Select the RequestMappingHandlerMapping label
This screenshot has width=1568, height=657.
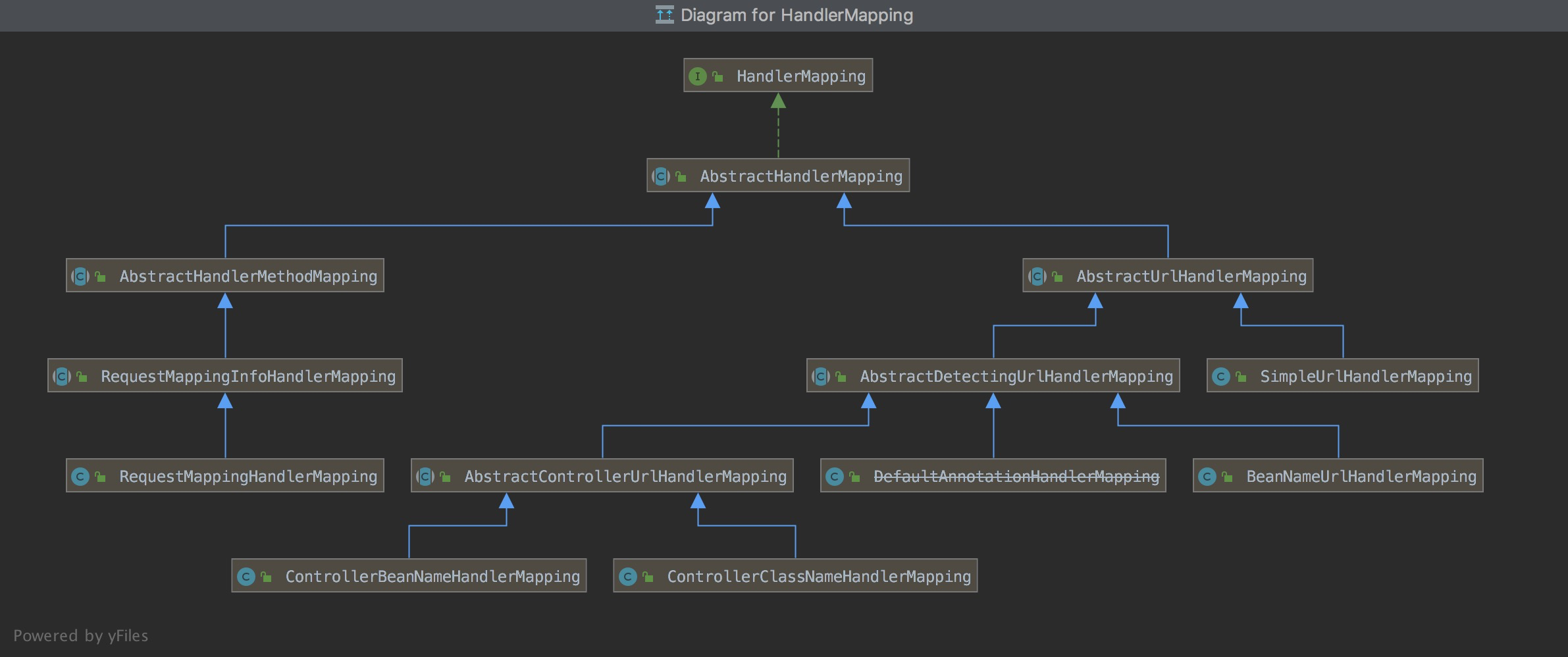tap(248, 477)
